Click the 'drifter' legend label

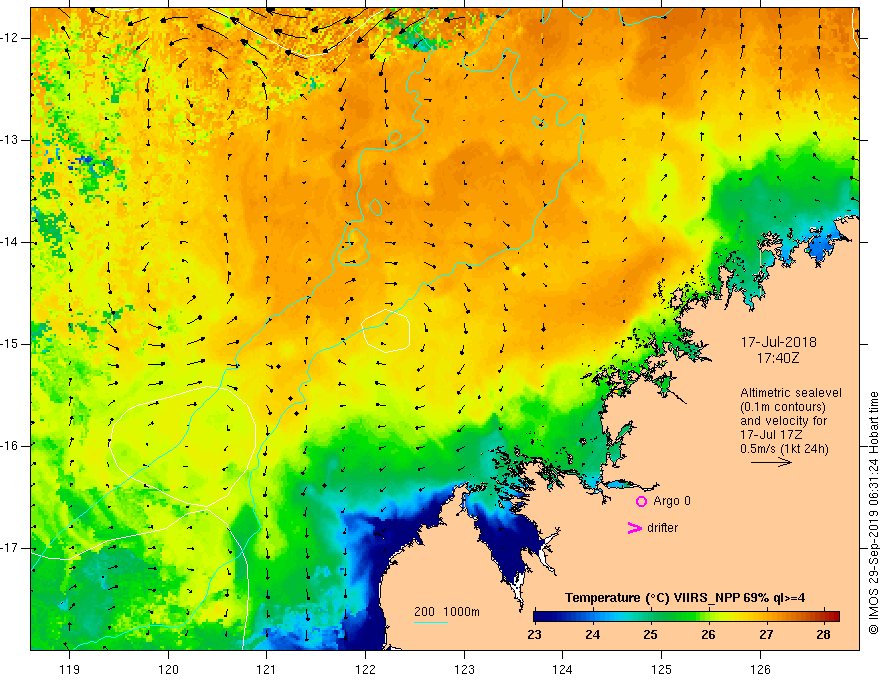(x=662, y=528)
